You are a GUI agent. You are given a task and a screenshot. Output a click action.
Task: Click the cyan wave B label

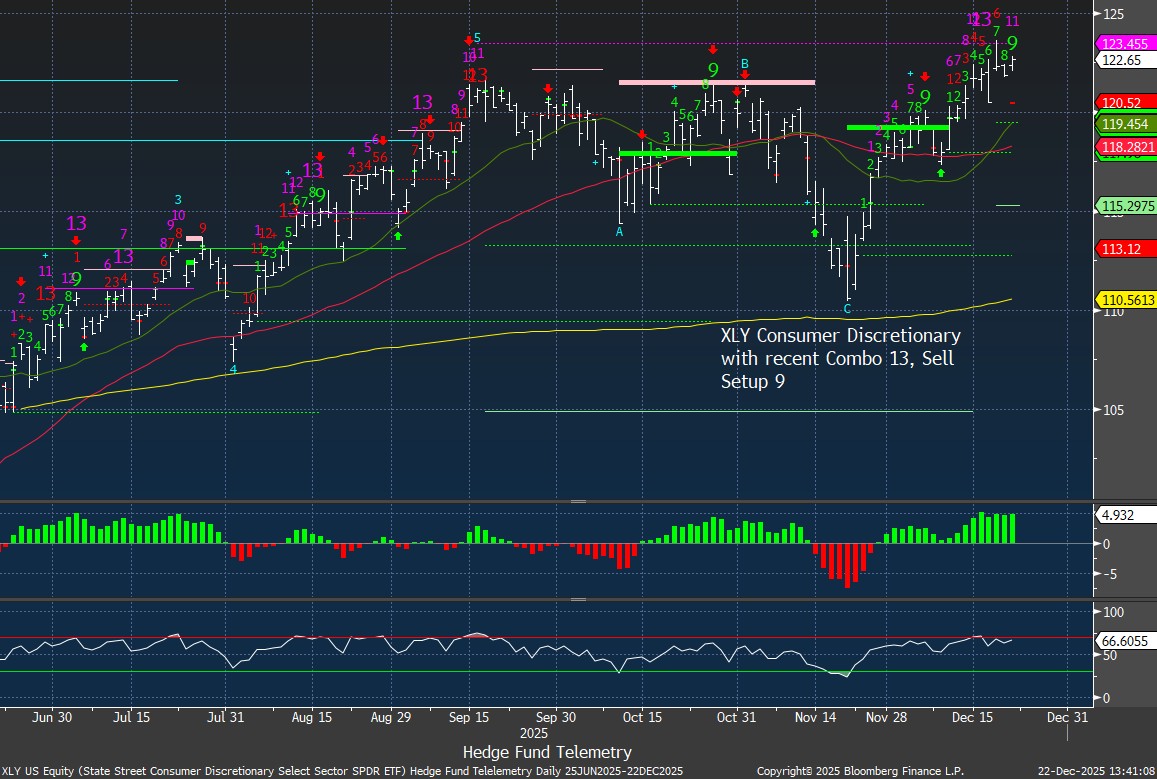pos(744,65)
